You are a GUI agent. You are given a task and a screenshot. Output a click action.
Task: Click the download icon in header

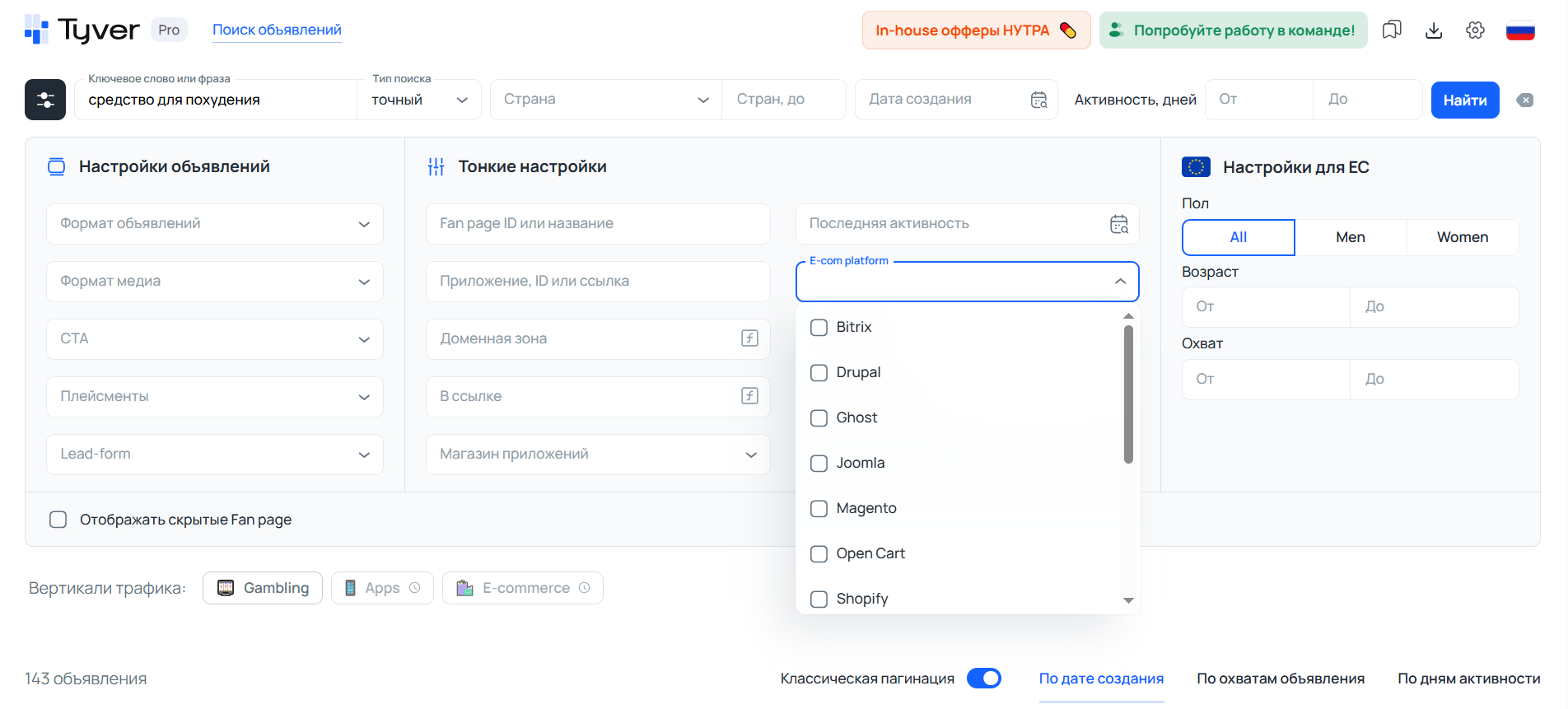1434,30
